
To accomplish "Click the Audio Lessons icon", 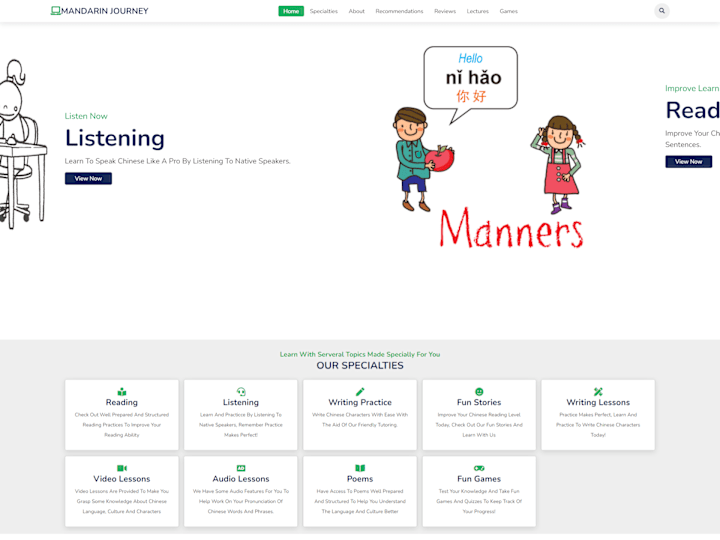I will click(241, 468).
